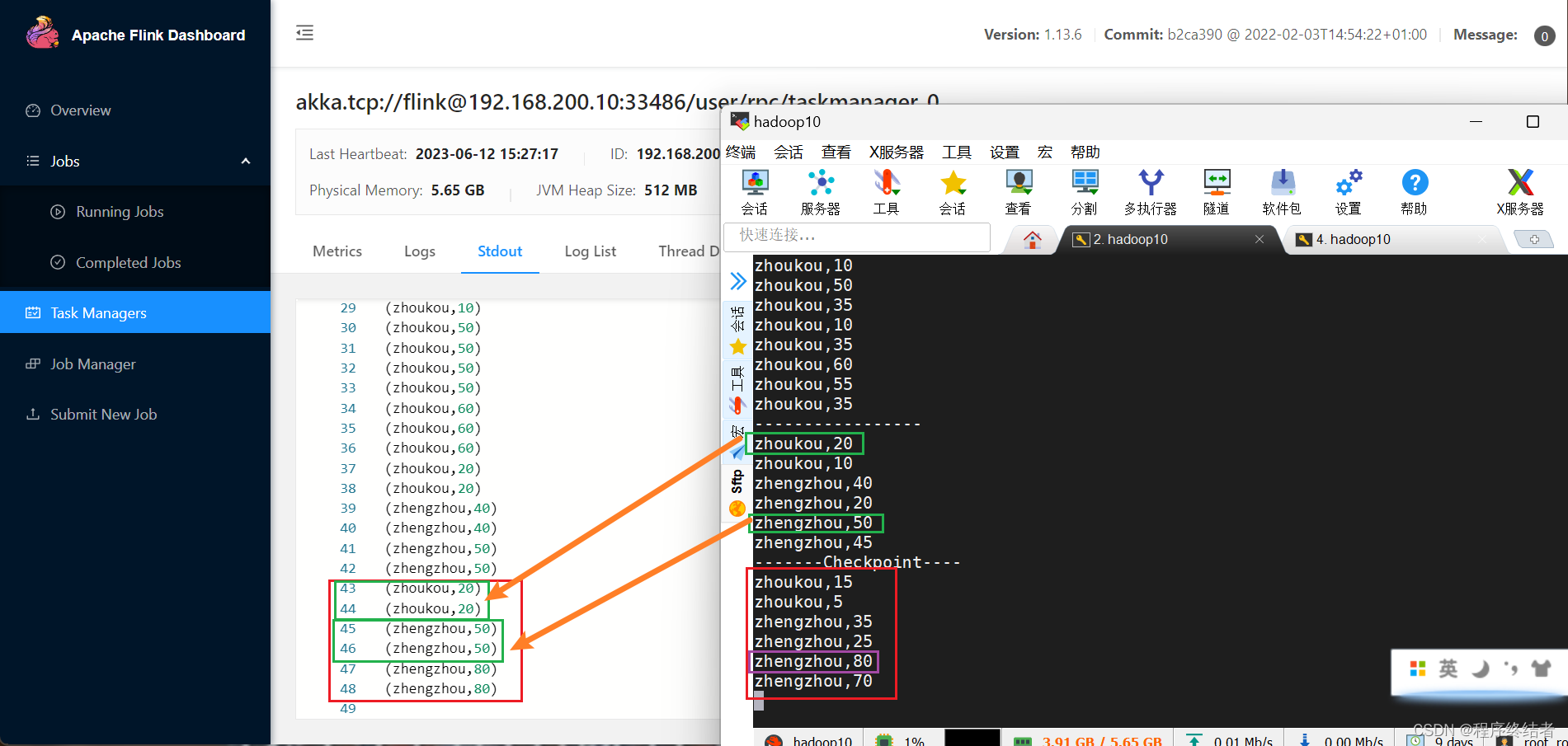1568x746 pixels.
Task: Collapse the sidebar with the menu fold icon
Action: click(304, 33)
